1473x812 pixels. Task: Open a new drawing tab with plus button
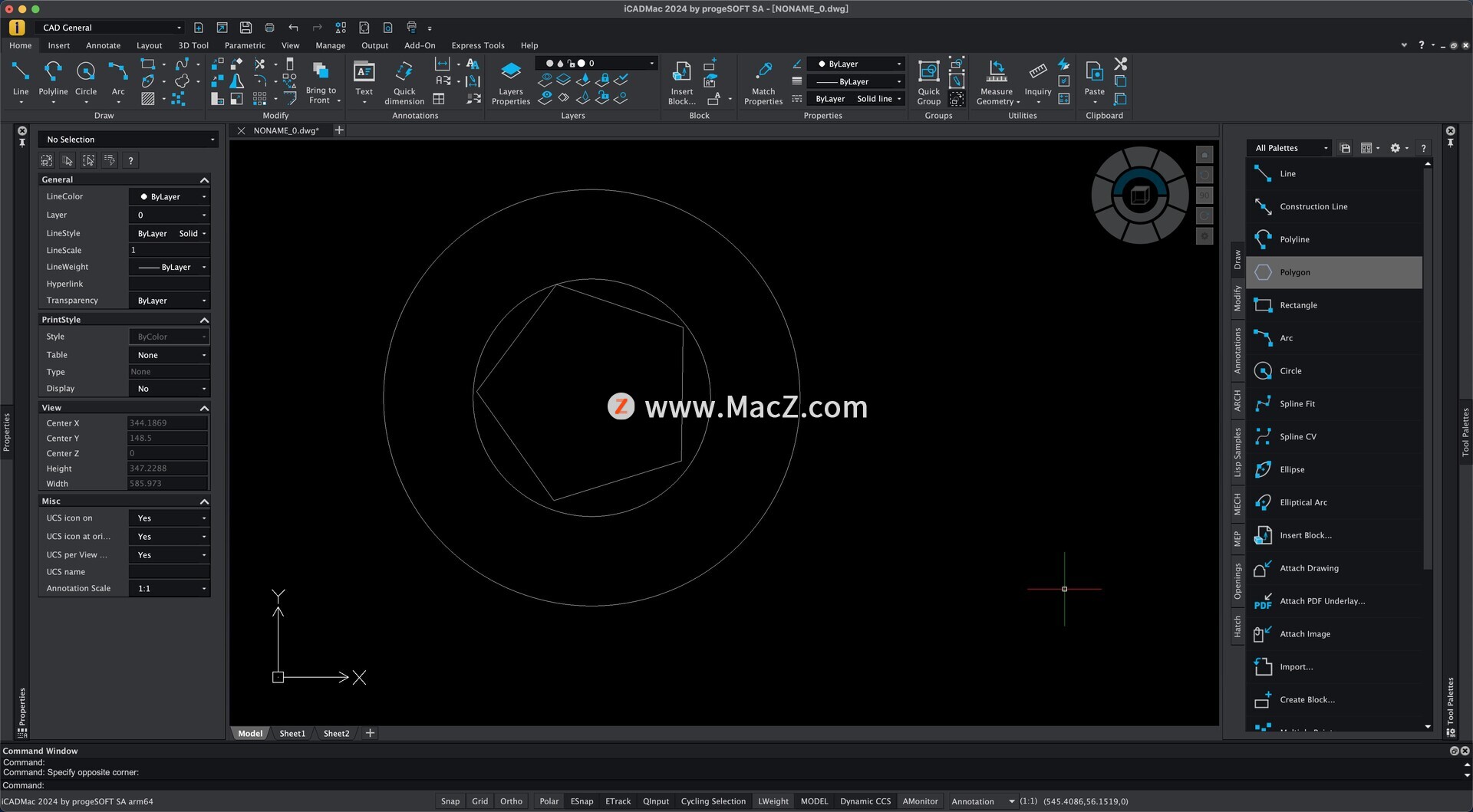click(x=339, y=130)
